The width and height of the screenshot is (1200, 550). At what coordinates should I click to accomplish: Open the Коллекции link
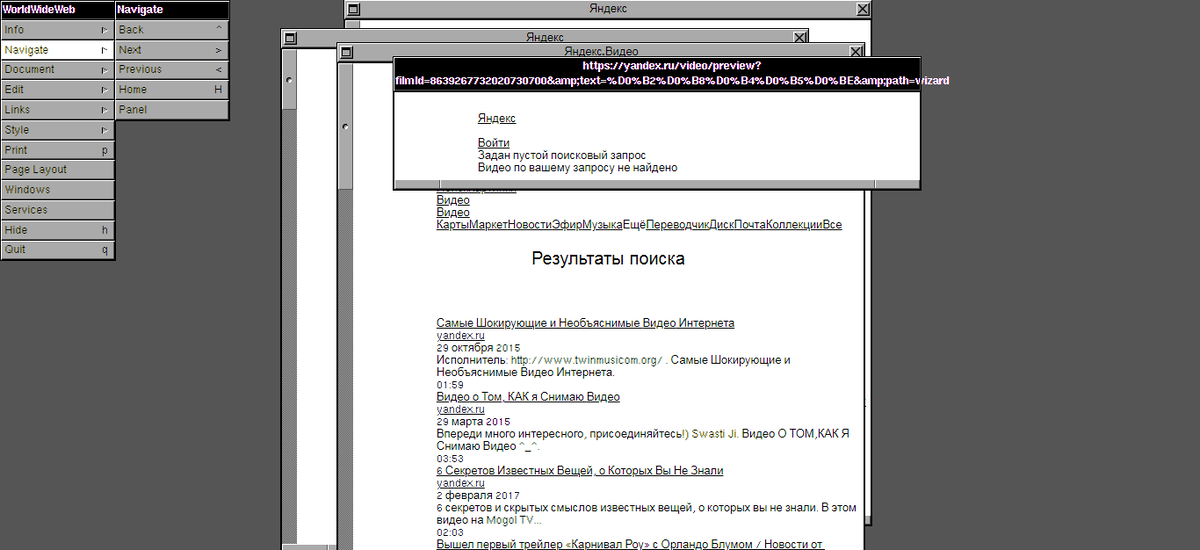click(794, 225)
